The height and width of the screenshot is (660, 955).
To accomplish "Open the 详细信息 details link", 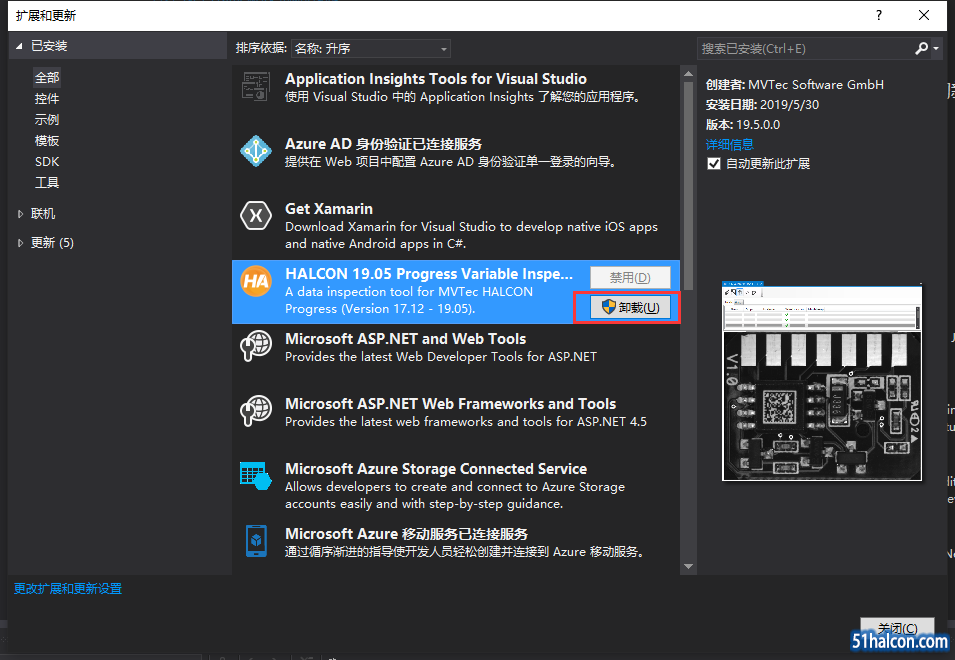I will pyautogui.click(x=730, y=144).
